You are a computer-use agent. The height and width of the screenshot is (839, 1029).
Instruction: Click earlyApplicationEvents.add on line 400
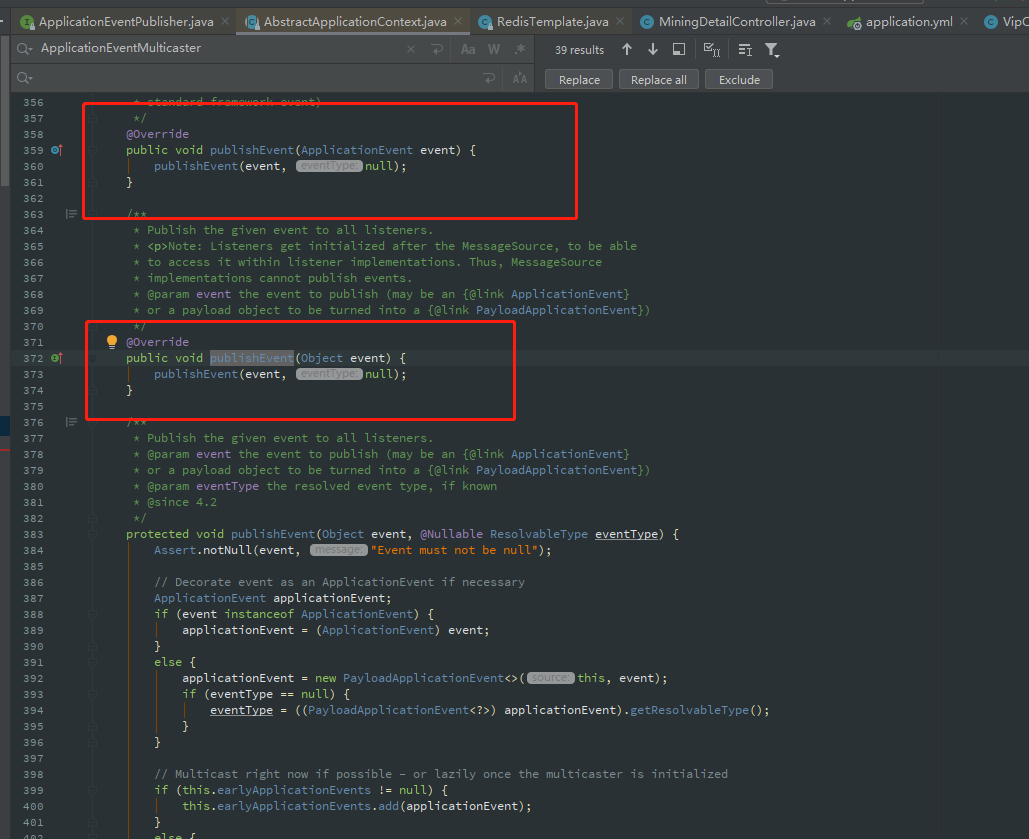tap(308, 806)
